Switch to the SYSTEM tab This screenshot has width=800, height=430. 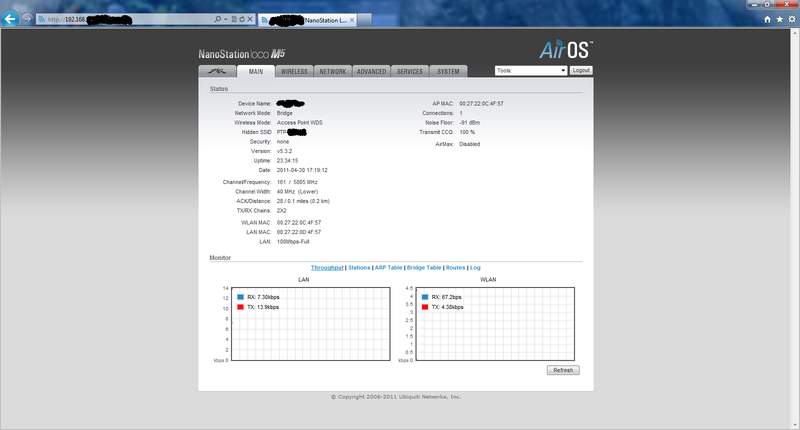click(x=448, y=71)
